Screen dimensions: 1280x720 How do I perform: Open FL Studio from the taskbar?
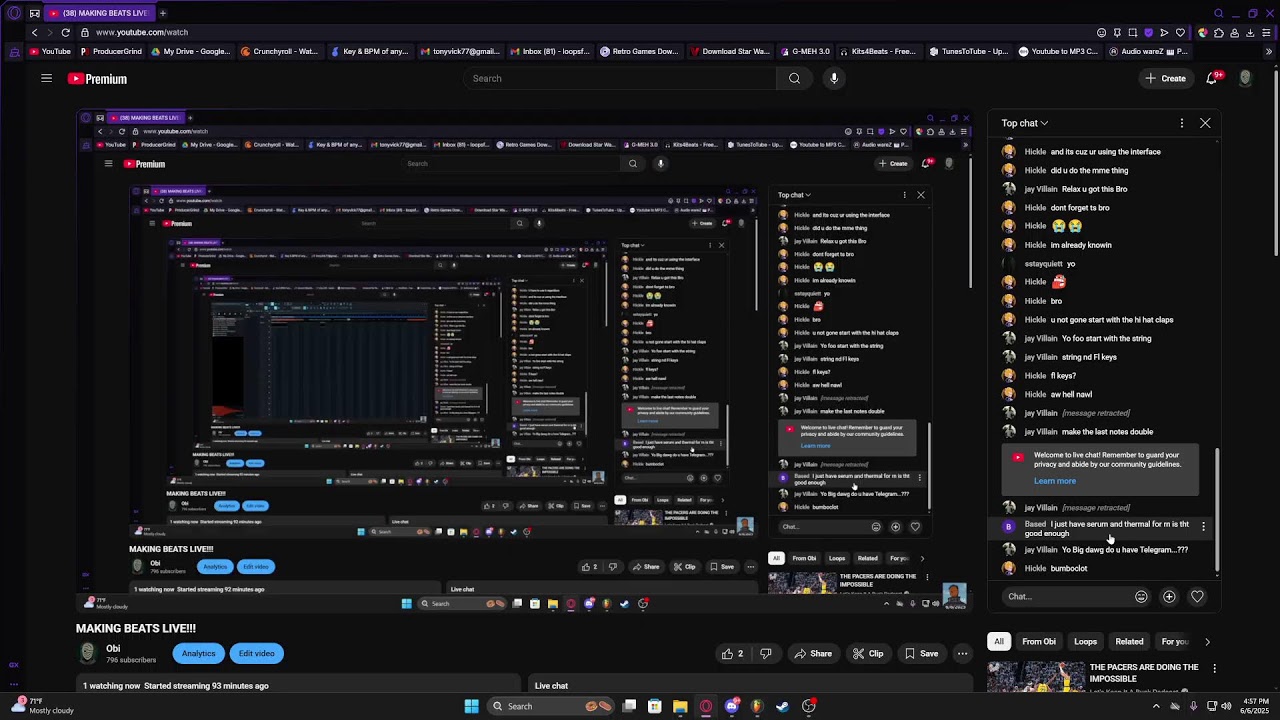click(x=756, y=706)
